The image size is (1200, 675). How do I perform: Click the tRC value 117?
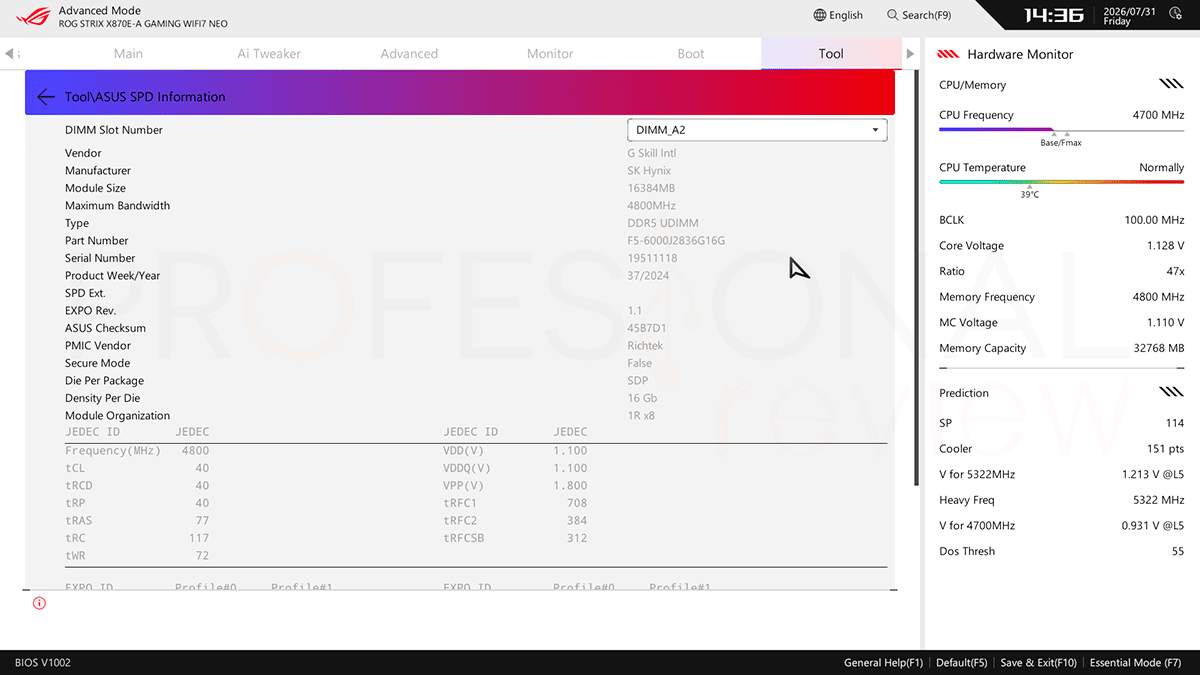pyautogui.click(x=200, y=538)
